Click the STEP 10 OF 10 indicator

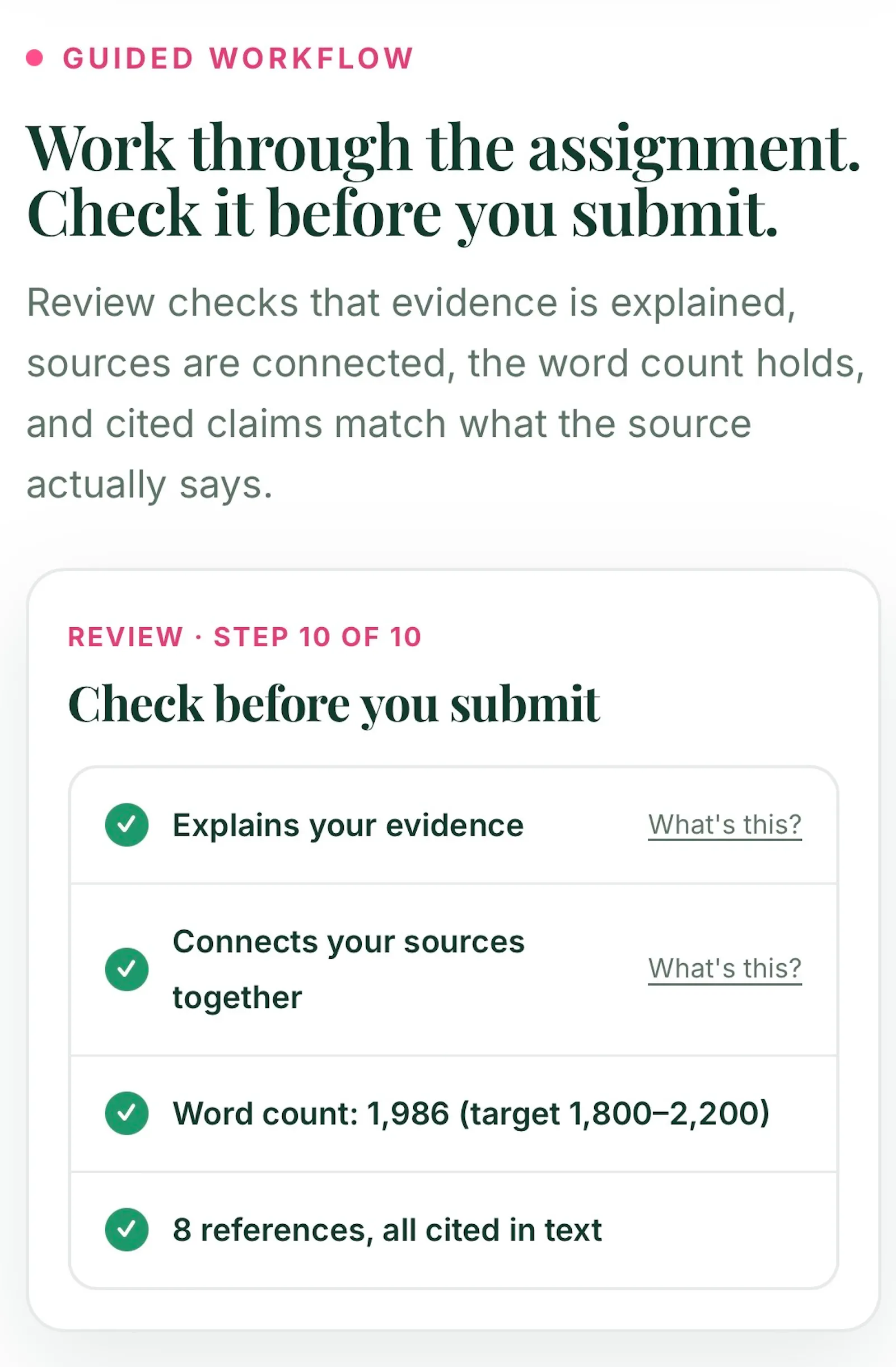(x=318, y=637)
